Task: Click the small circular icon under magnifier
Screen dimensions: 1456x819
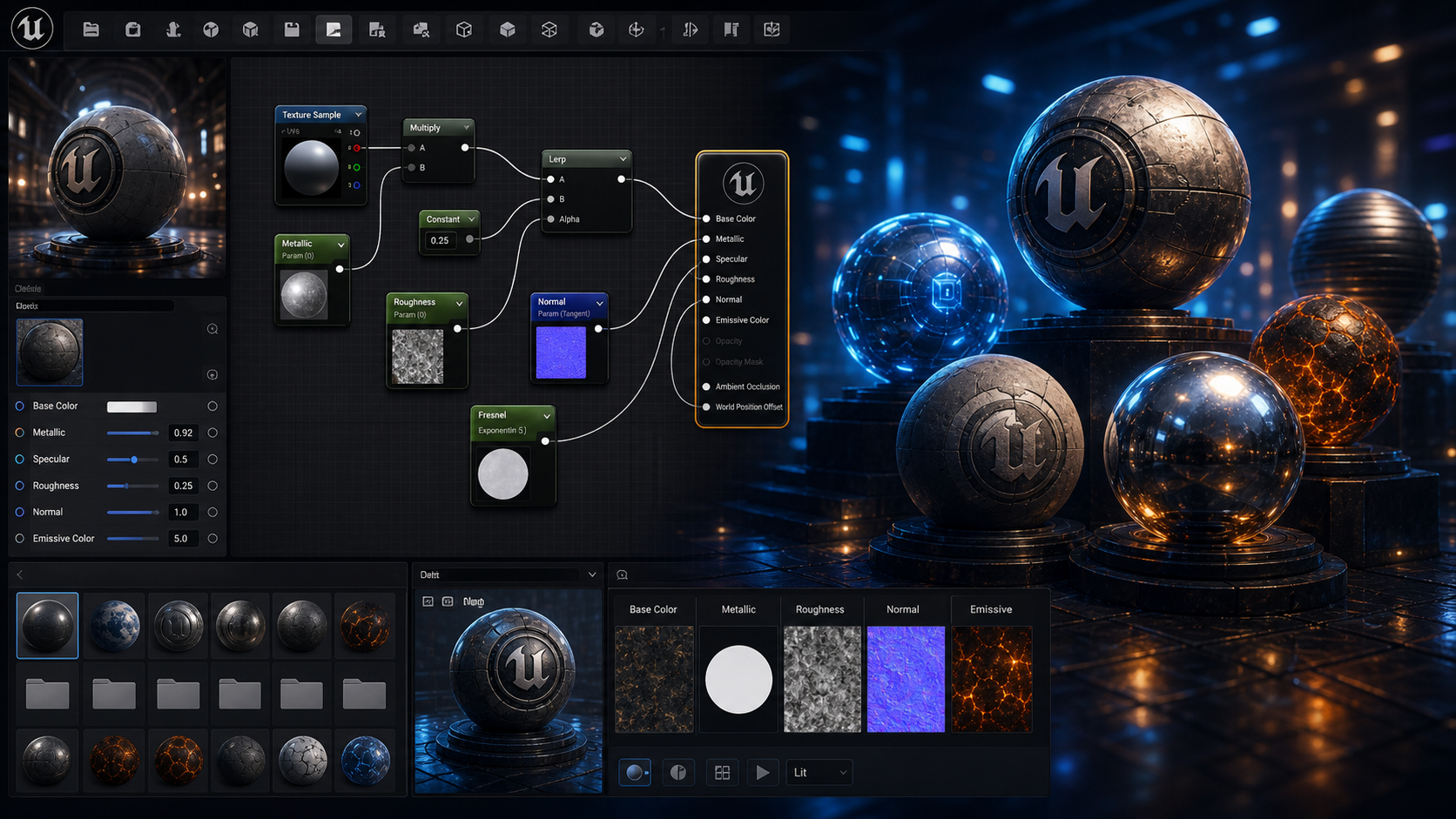Action: pyautogui.click(x=212, y=375)
